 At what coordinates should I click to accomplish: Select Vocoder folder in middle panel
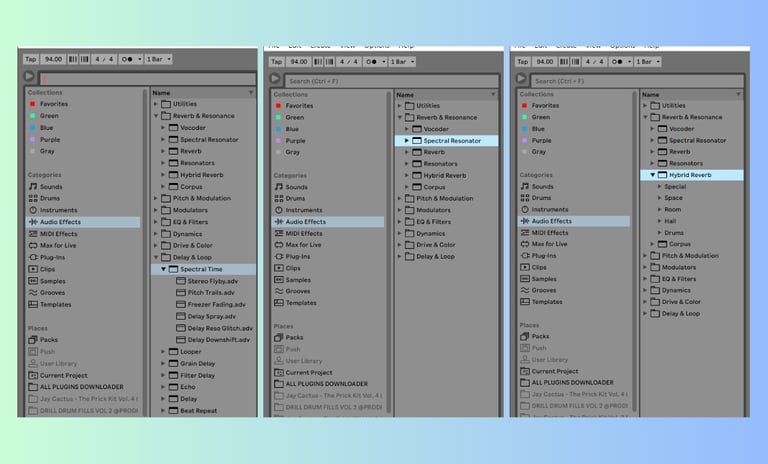pyautogui.click(x=430, y=129)
